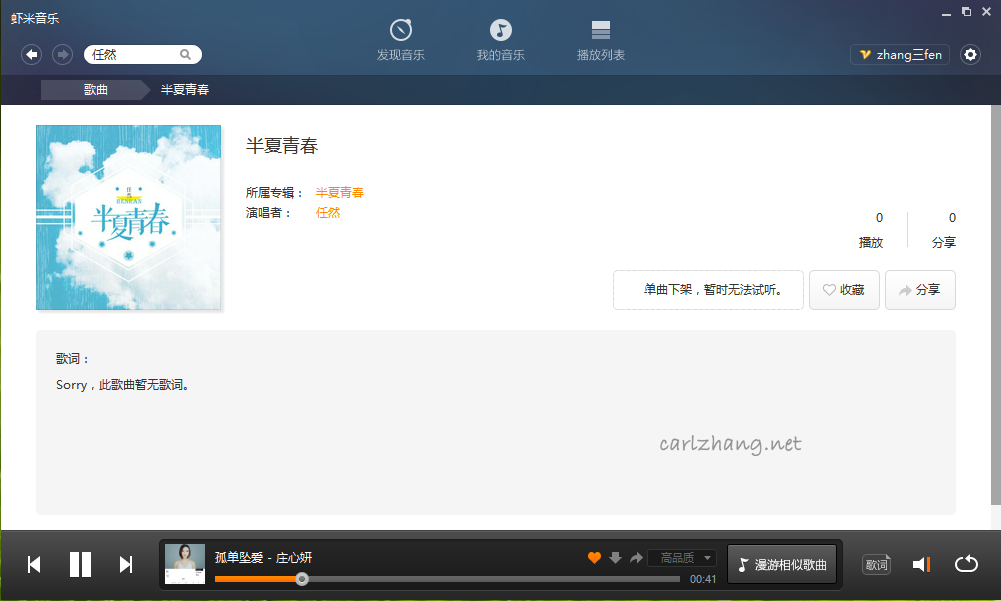1001x601 pixels.
Task: Open the settings gear icon
Action: coord(970,55)
